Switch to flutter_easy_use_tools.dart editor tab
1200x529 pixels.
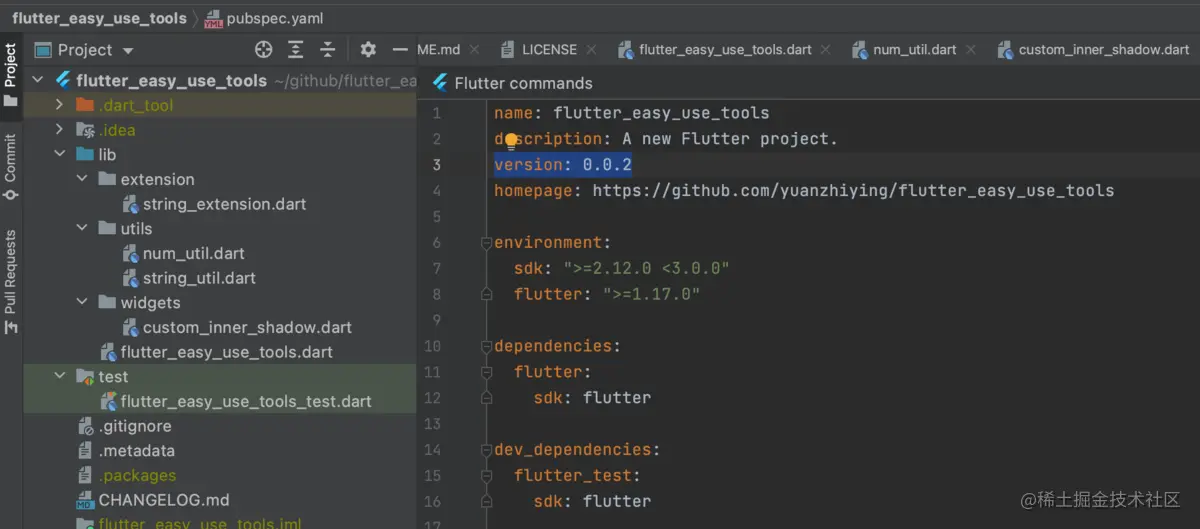(725, 49)
